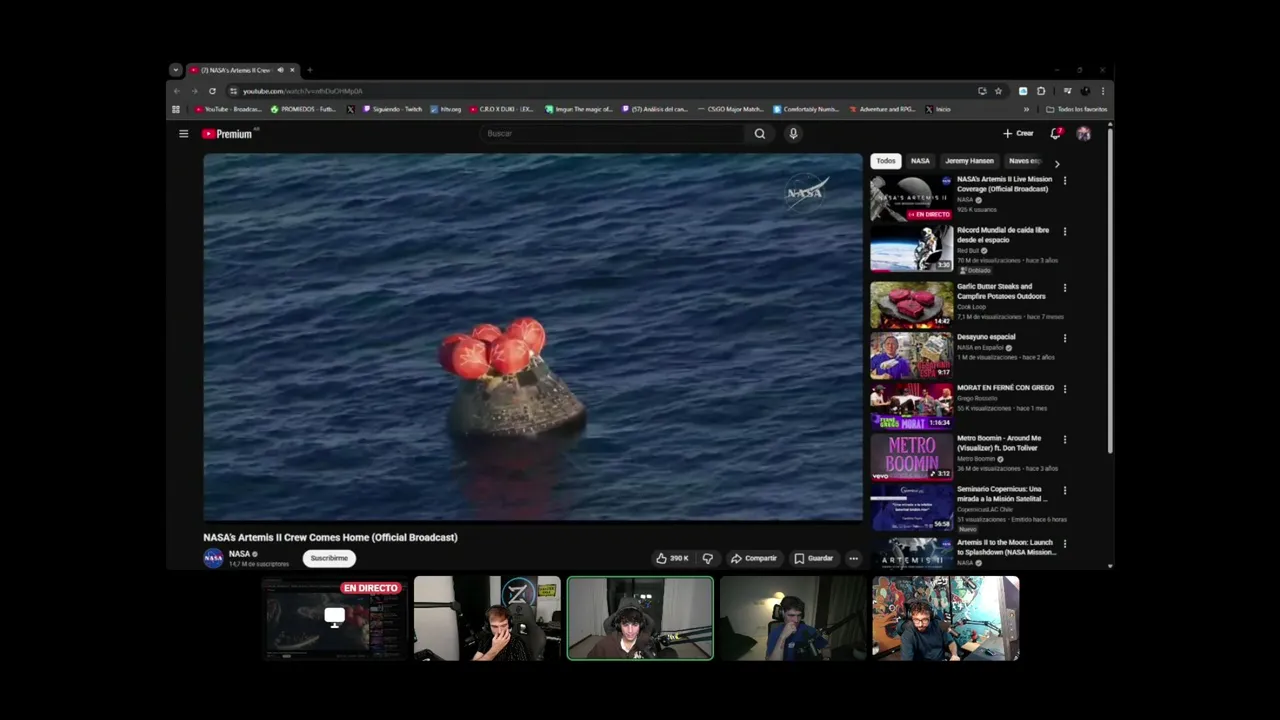Screen dimensions: 1280x720
Task: Open NASA's Artemis II Live Mission Coverage thumbnail
Action: (911, 198)
